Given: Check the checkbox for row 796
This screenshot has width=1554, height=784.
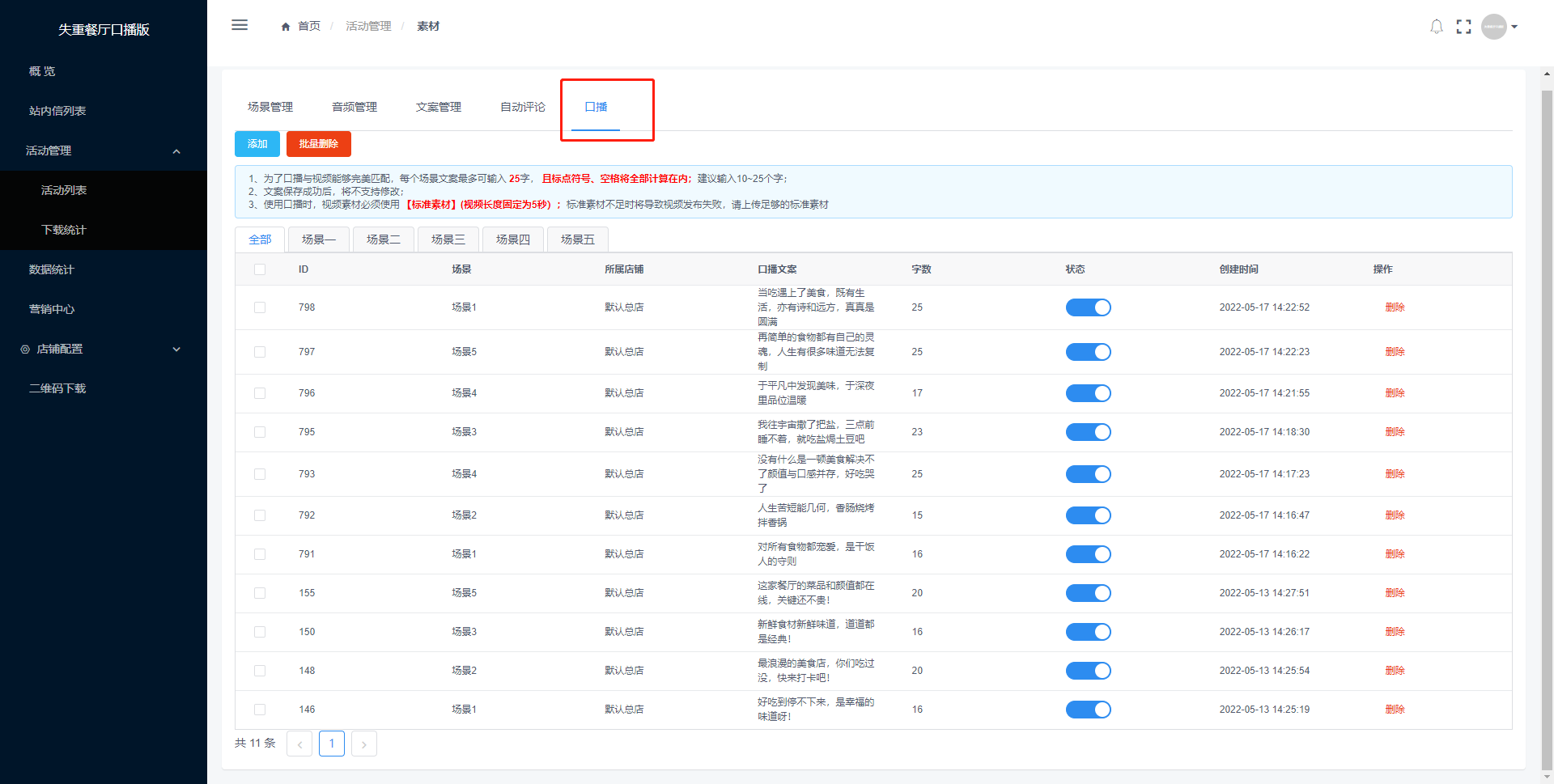Looking at the screenshot, I should tap(260, 393).
